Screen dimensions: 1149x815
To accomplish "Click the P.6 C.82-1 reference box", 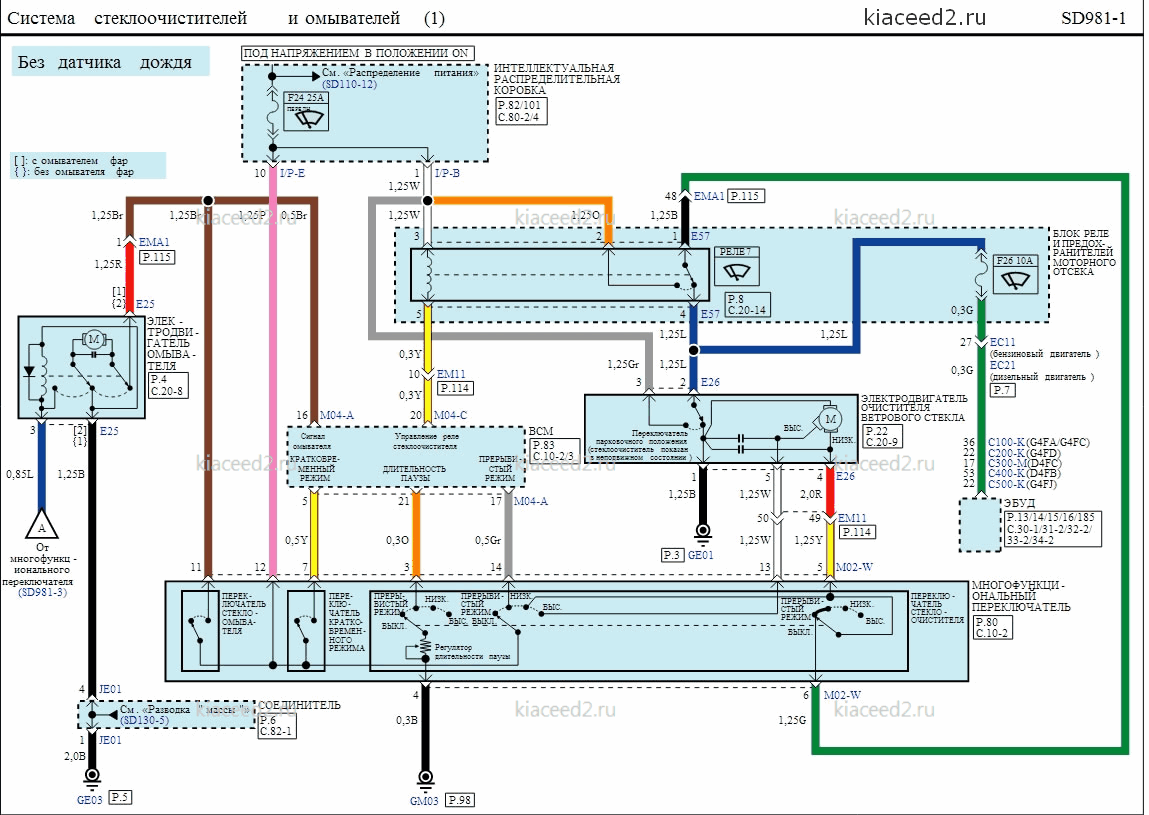I will click(x=277, y=726).
